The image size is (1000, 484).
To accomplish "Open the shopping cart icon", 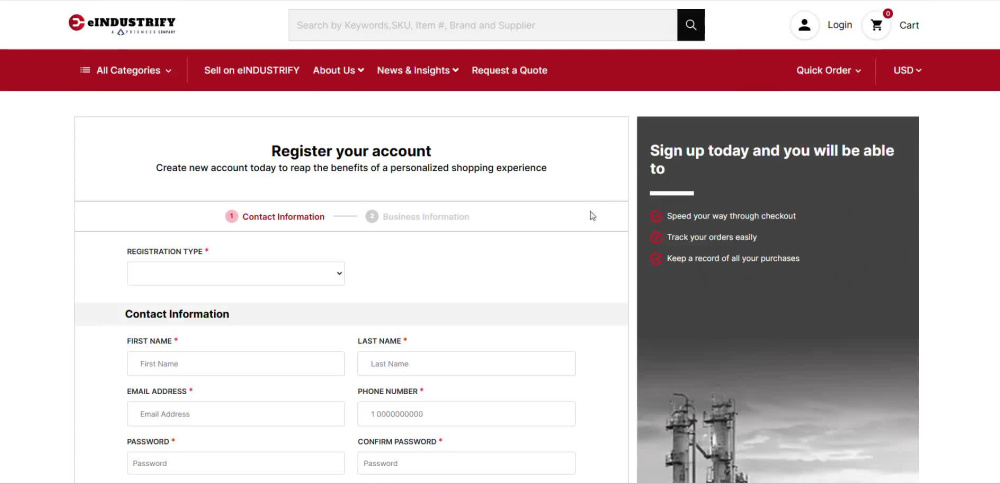I will click(876, 26).
